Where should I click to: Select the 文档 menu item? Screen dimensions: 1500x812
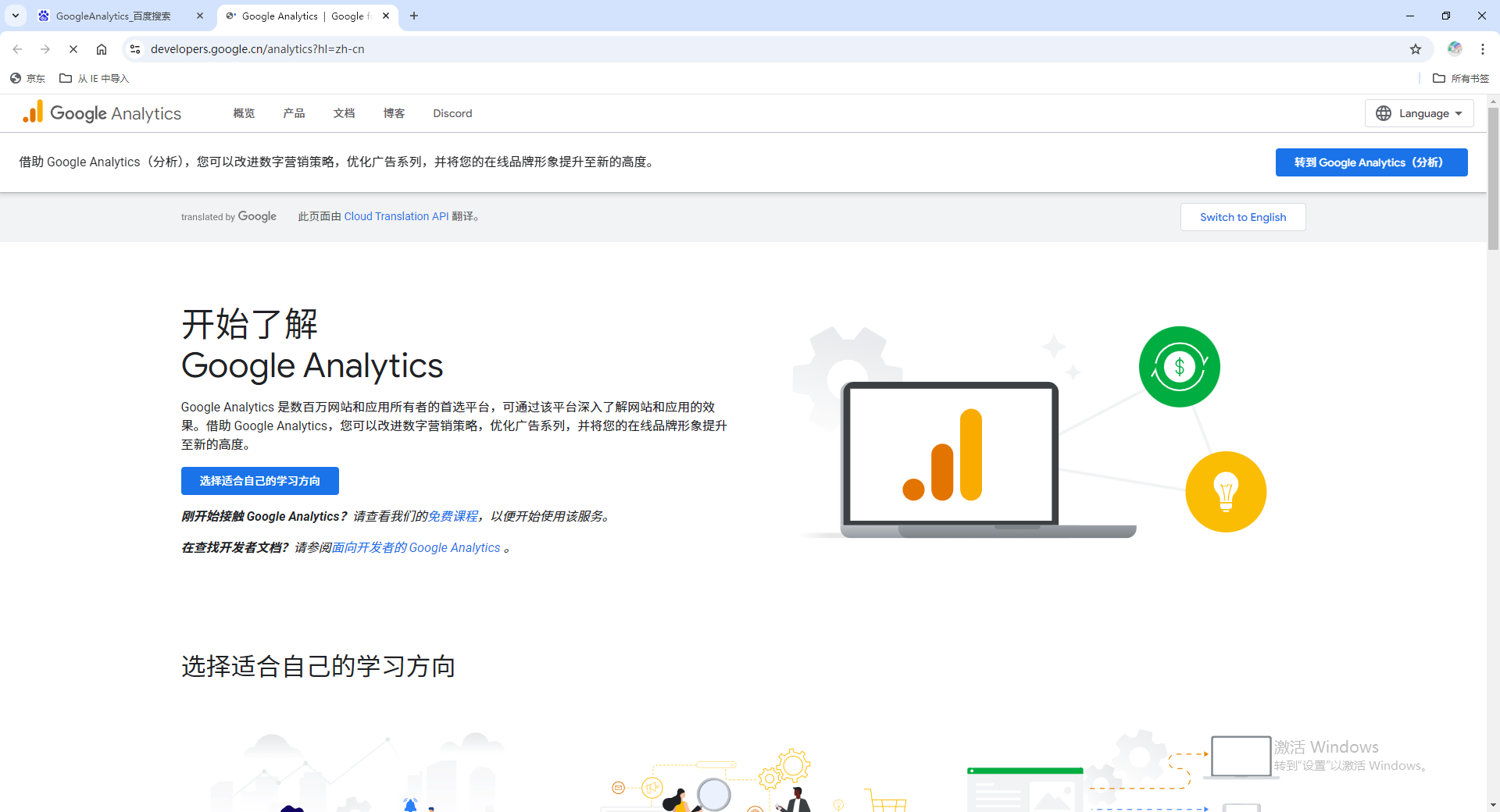(x=344, y=113)
